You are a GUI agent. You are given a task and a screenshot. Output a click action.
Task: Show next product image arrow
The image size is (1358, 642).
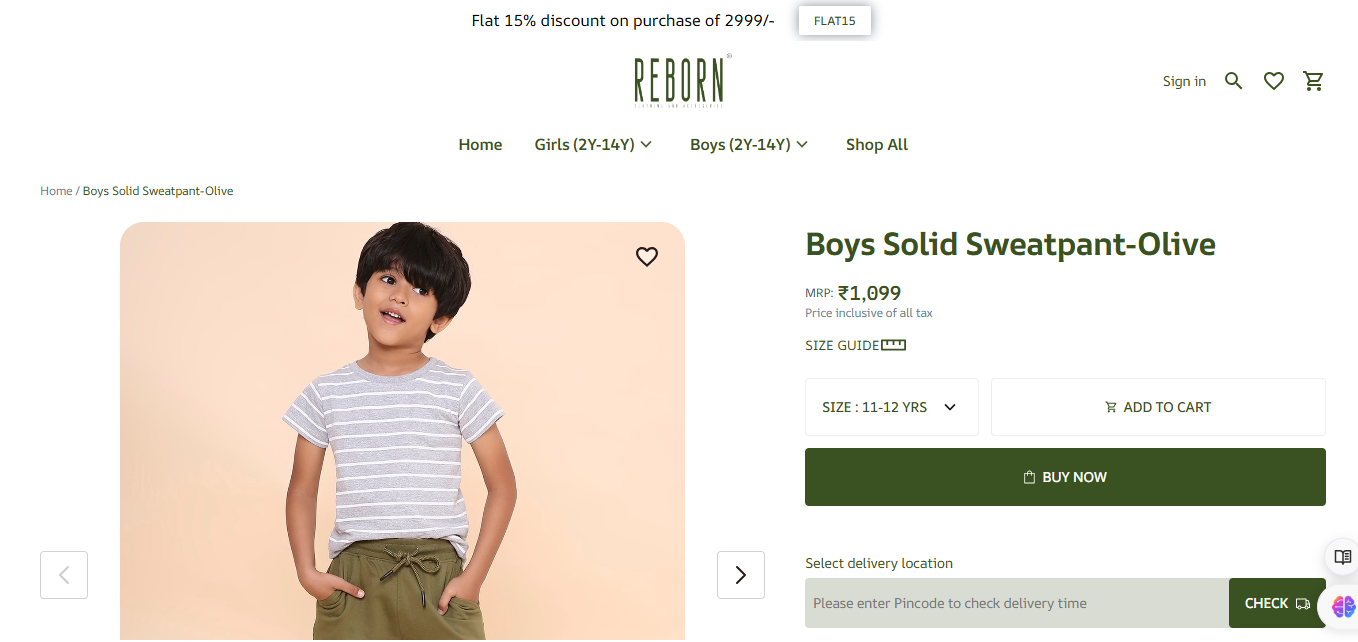coord(741,575)
